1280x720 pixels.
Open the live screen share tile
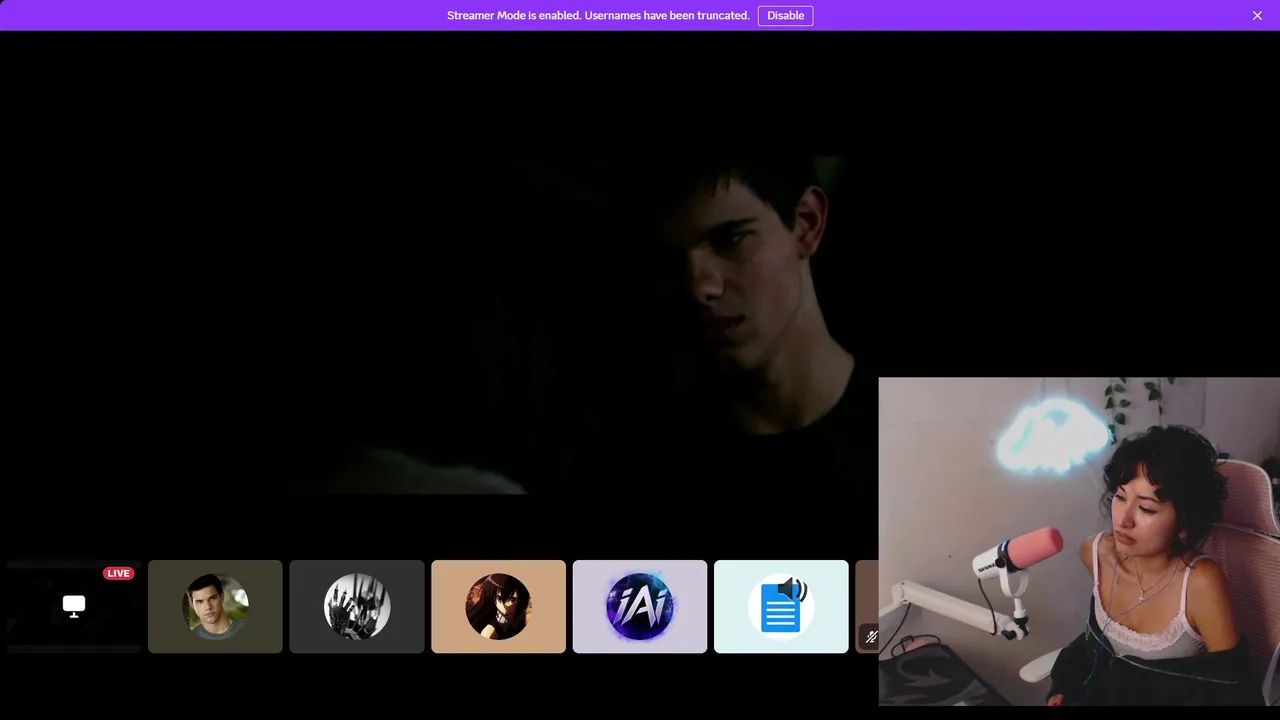point(74,606)
